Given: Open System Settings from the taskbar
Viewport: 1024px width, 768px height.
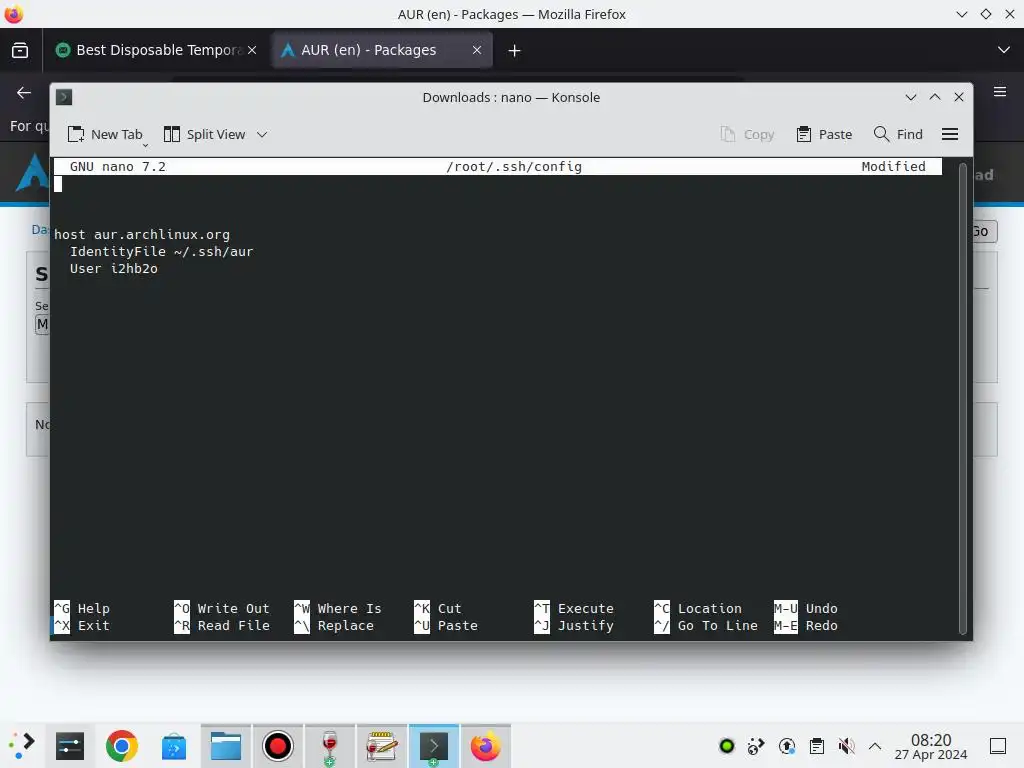Looking at the screenshot, I should point(70,746).
